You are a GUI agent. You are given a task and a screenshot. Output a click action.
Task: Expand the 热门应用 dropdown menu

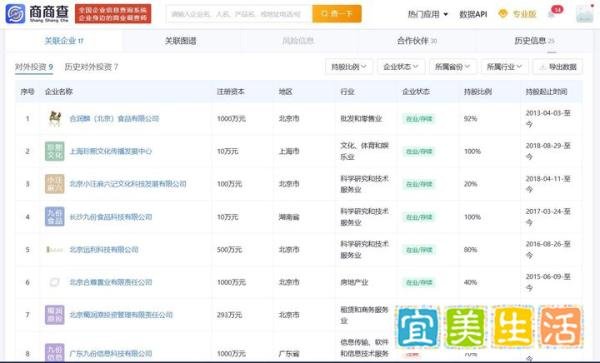click(x=427, y=14)
